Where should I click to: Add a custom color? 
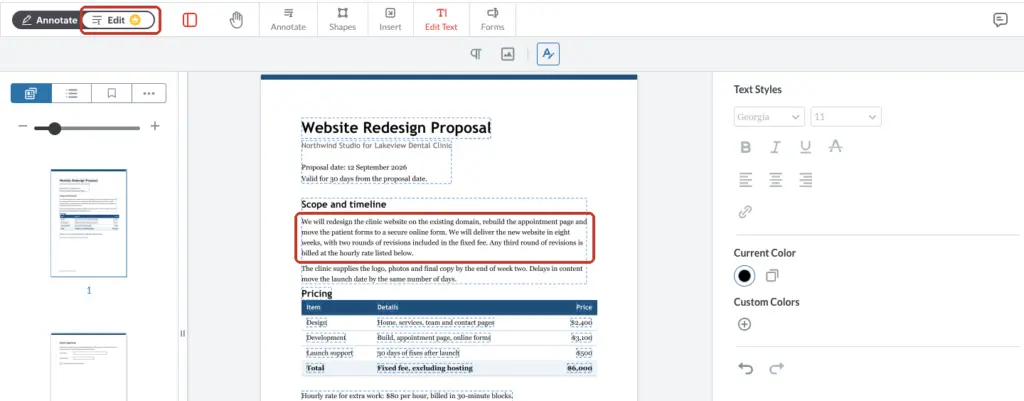click(x=744, y=324)
